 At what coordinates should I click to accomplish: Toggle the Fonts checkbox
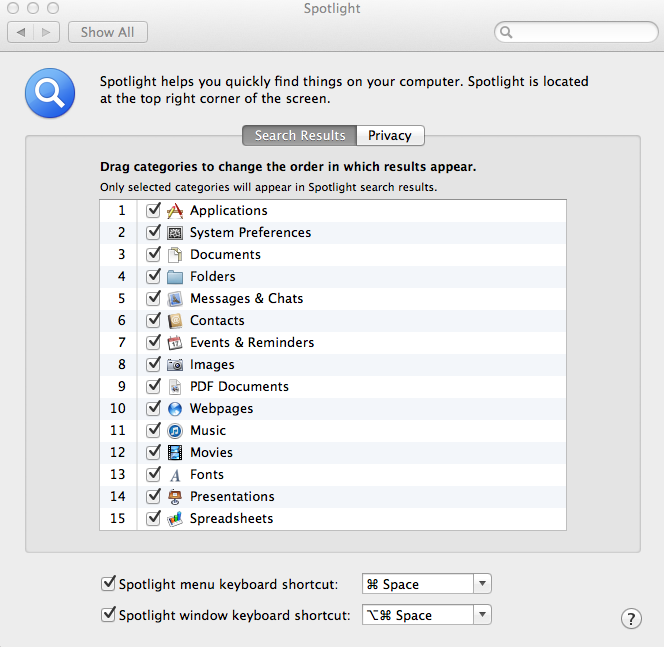click(x=153, y=474)
